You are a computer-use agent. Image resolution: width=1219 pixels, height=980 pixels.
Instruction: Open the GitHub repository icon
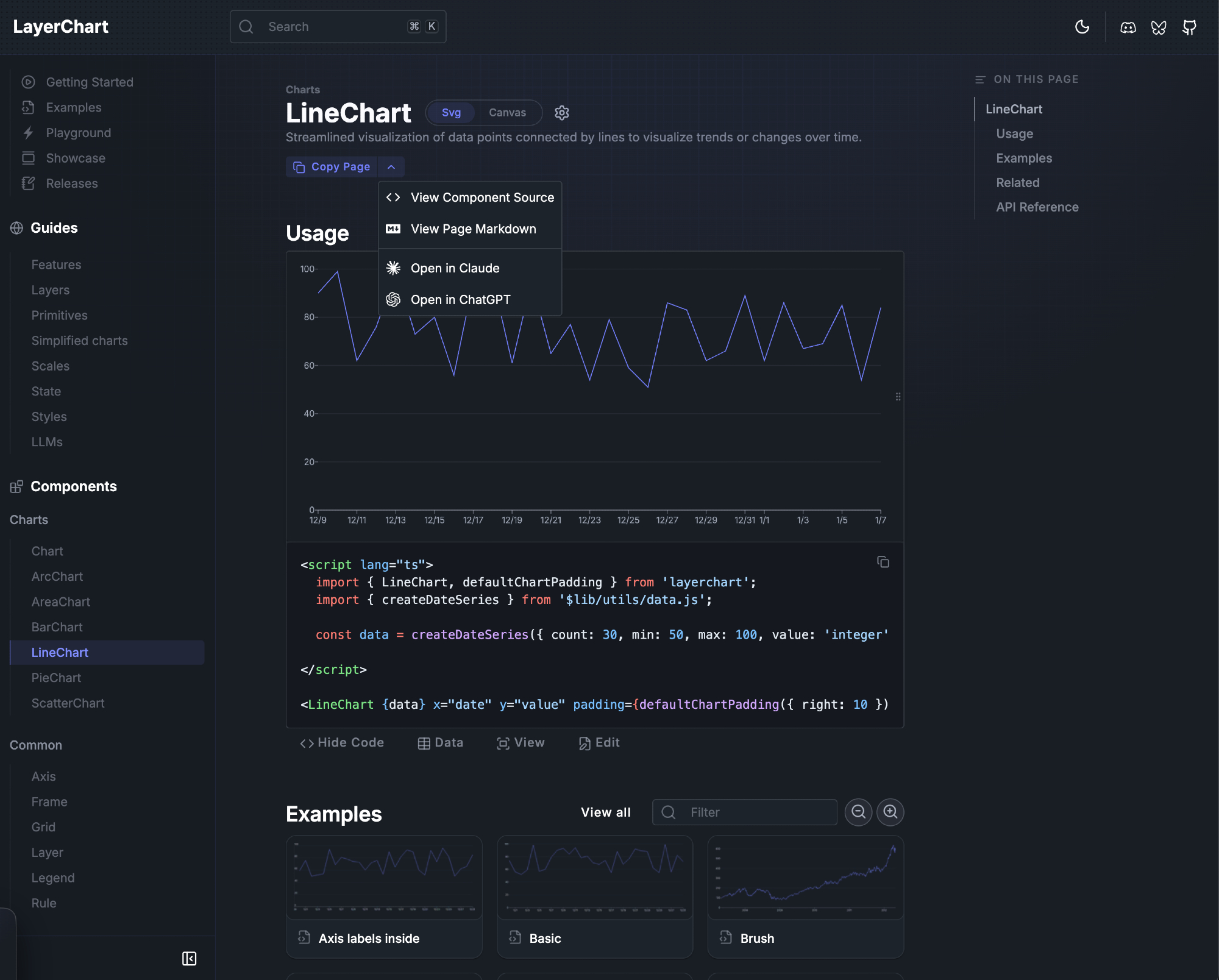coord(1189,27)
